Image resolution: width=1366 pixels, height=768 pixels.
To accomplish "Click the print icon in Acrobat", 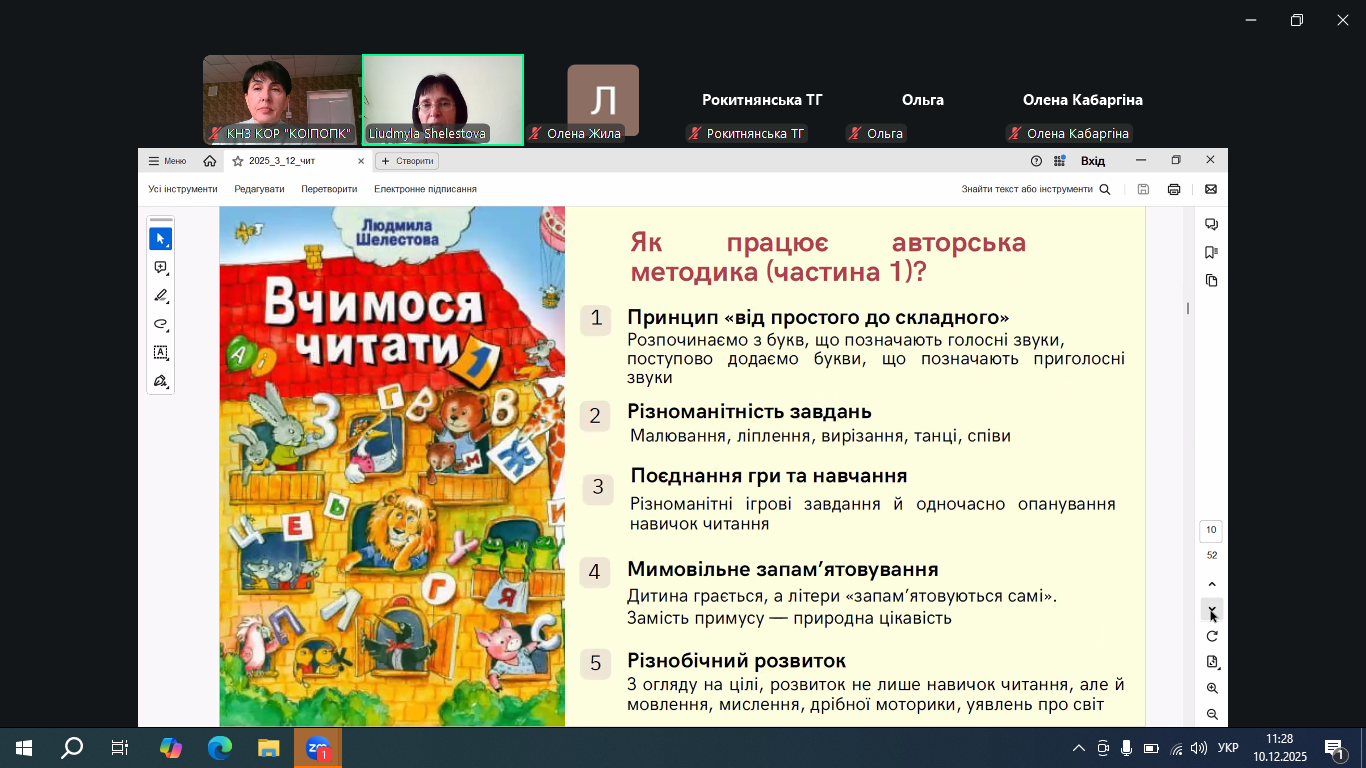I will coord(1174,189).
